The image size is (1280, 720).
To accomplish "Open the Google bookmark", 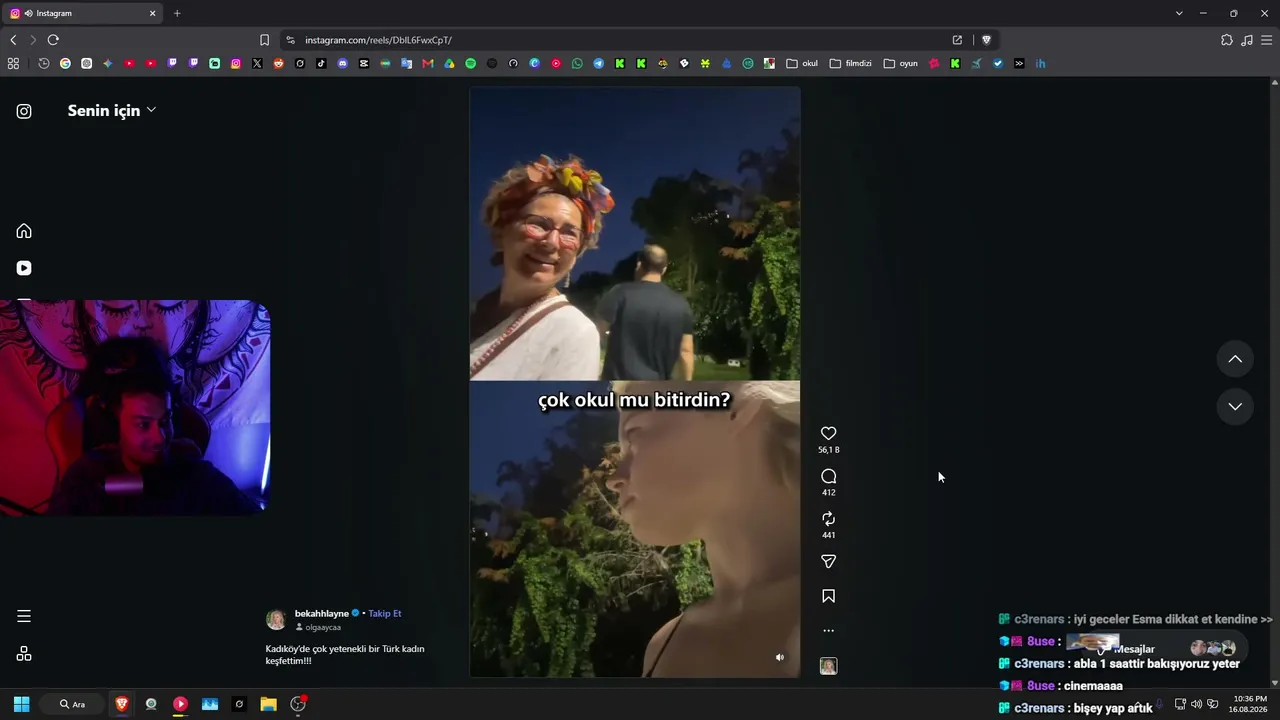I will click(x=65, y=63).
